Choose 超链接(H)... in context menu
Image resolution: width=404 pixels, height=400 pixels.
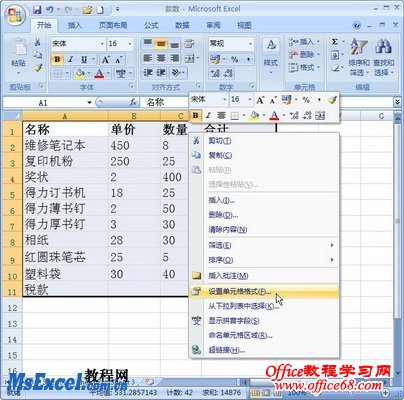[264, 350]
